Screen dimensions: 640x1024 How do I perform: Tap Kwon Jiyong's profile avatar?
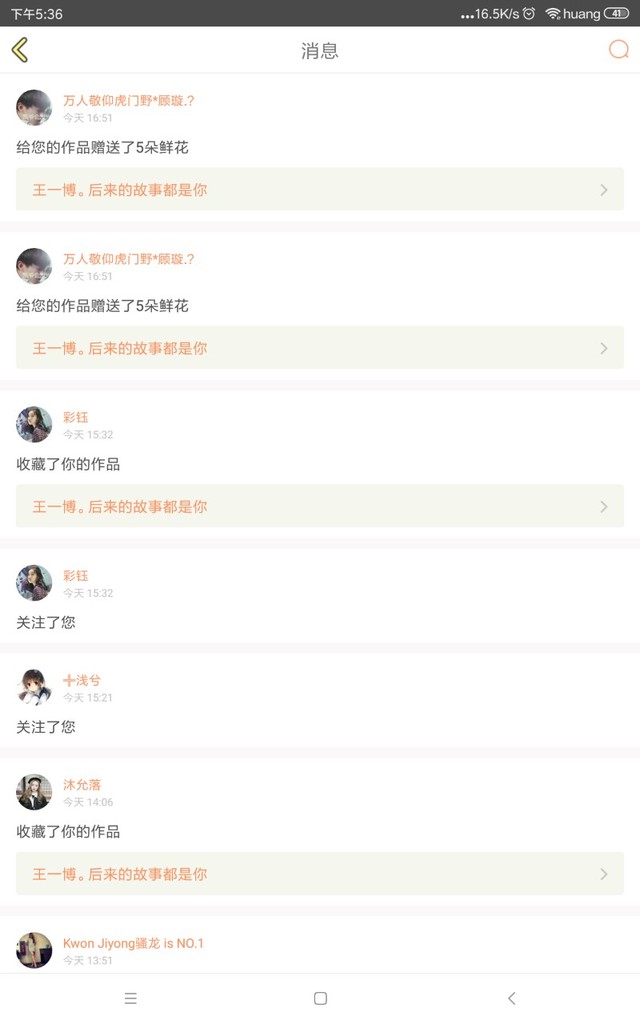tap(34, 950)
